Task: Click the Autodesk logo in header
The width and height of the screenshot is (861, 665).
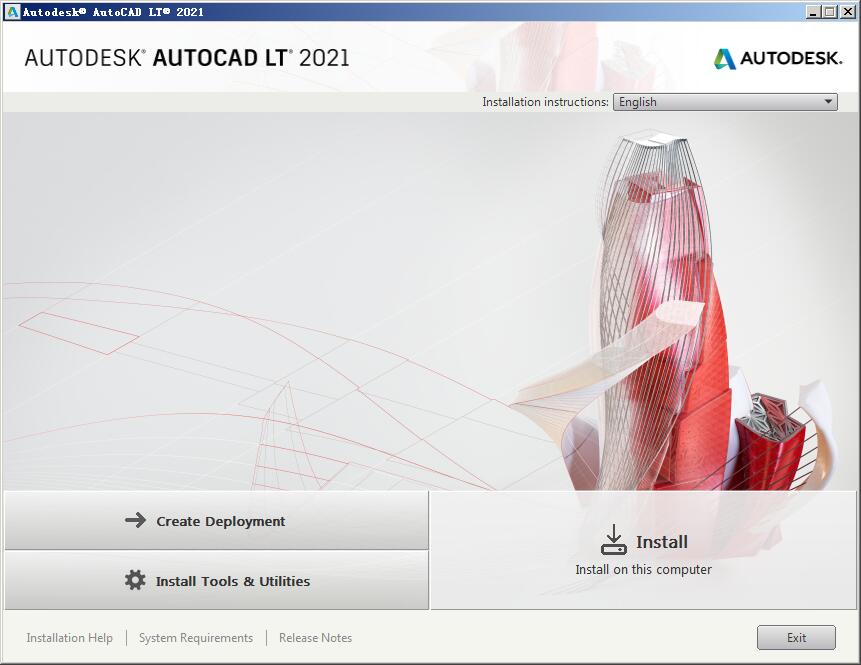Action: (778, 58)
